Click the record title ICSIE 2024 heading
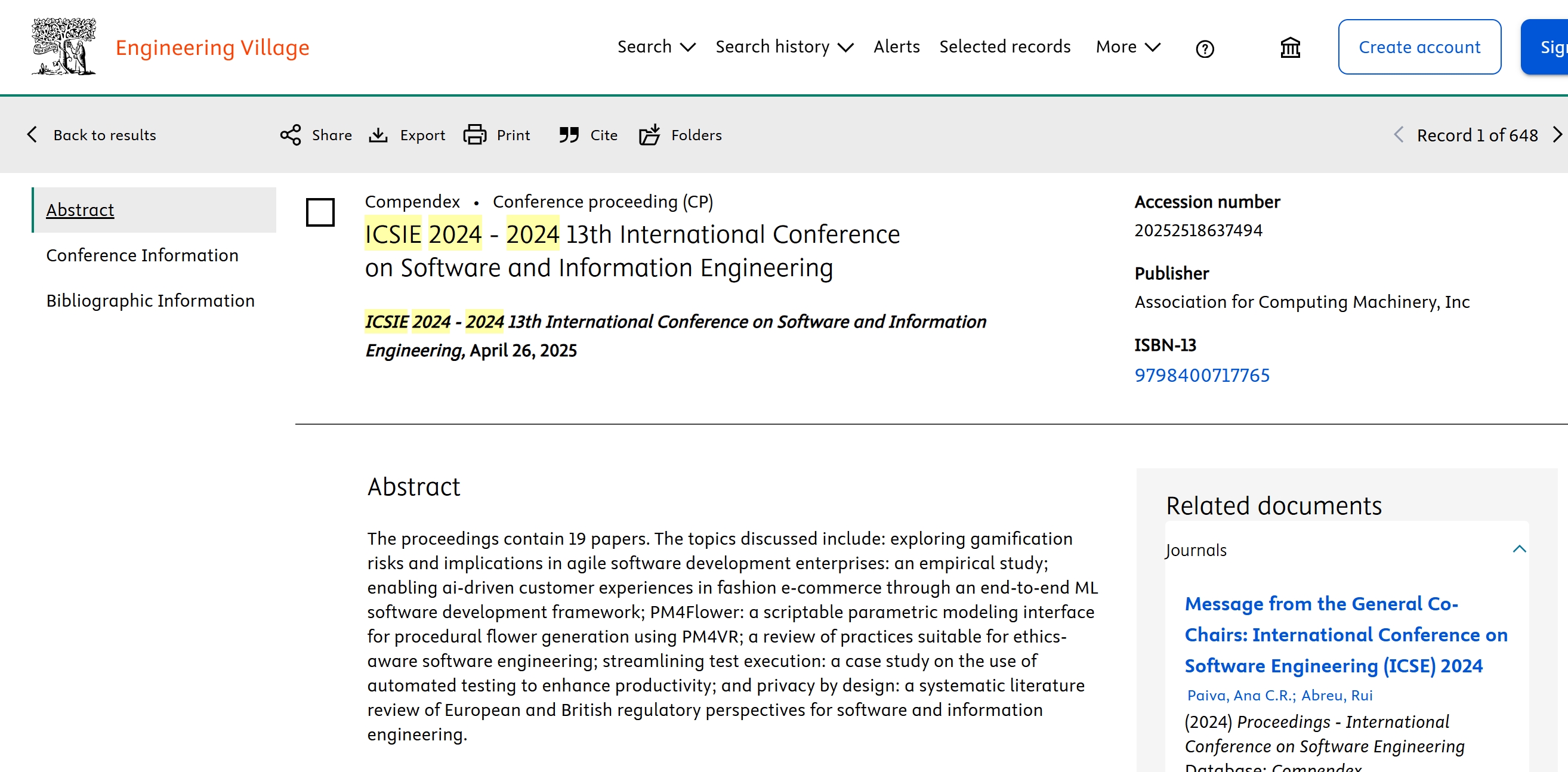This screenshot has width=1568, height=772. (x=632, y=251)
